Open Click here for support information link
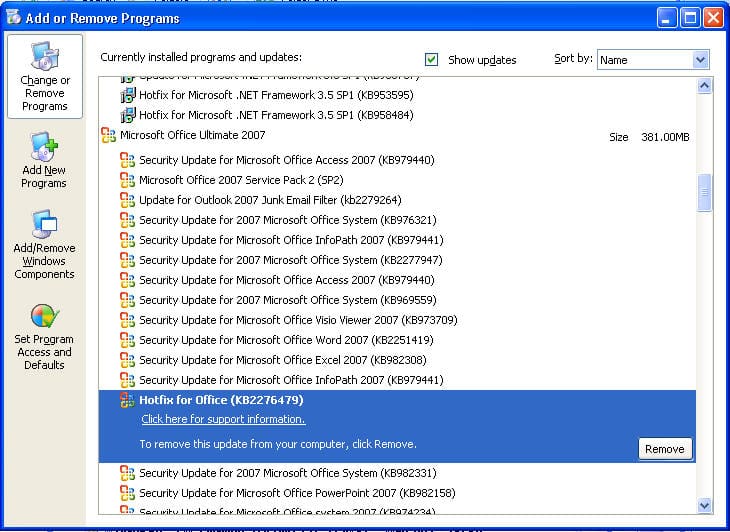The width and height of the screenshot is (730, 532). coord(223,419)
